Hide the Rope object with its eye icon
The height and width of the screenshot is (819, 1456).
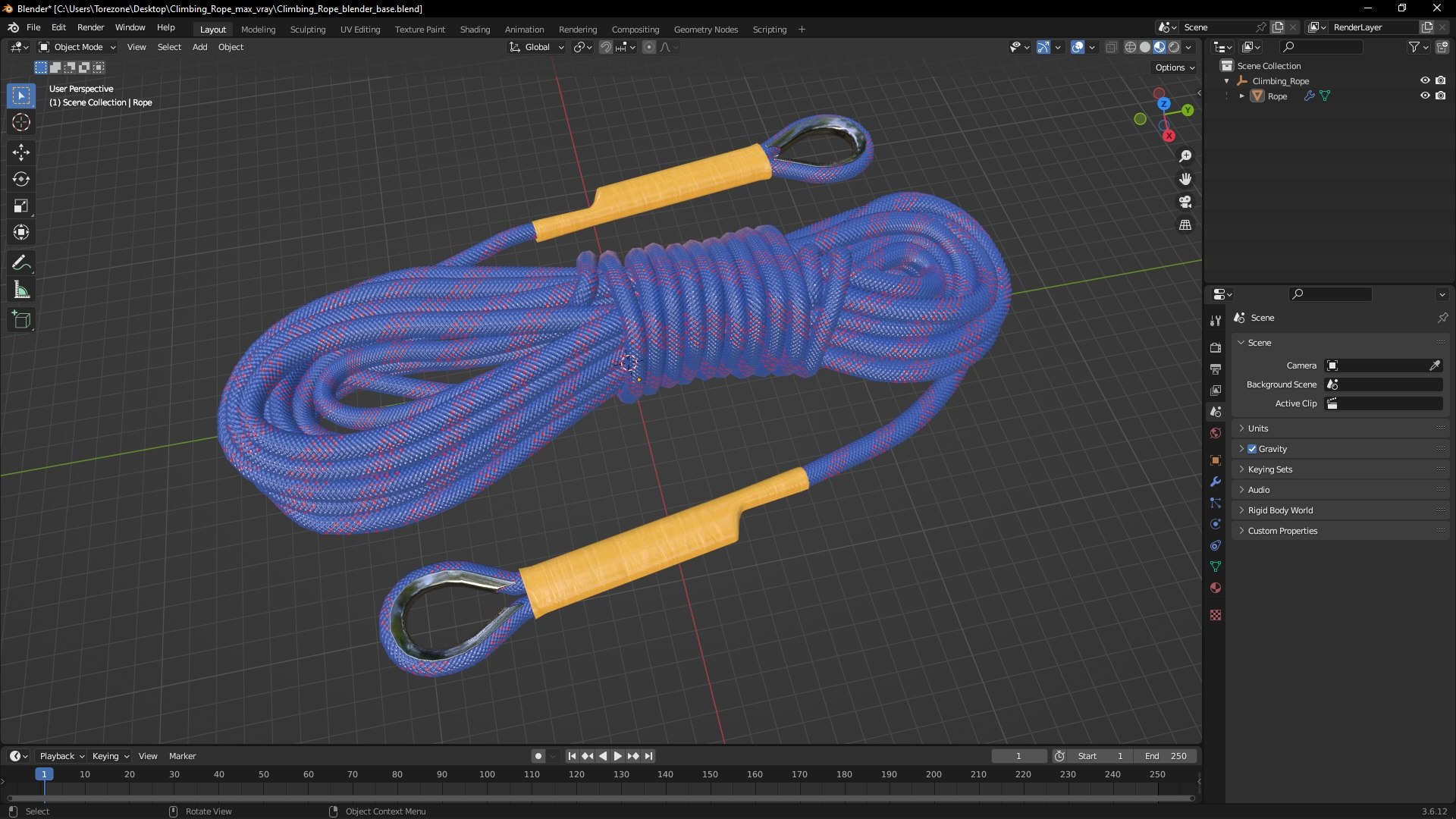[1425, 96]
